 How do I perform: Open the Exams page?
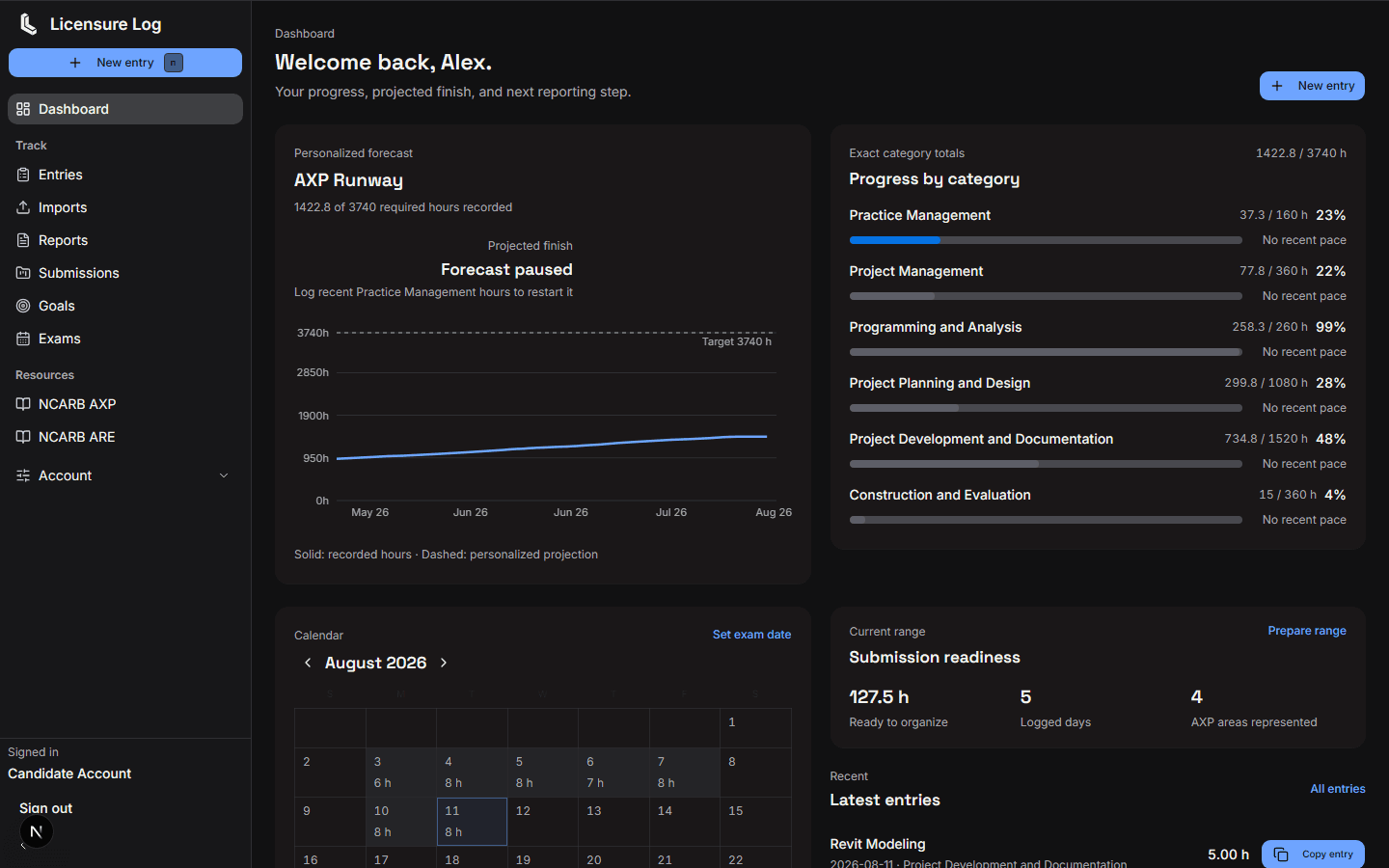pyautogui.click(x=125, y=339)
